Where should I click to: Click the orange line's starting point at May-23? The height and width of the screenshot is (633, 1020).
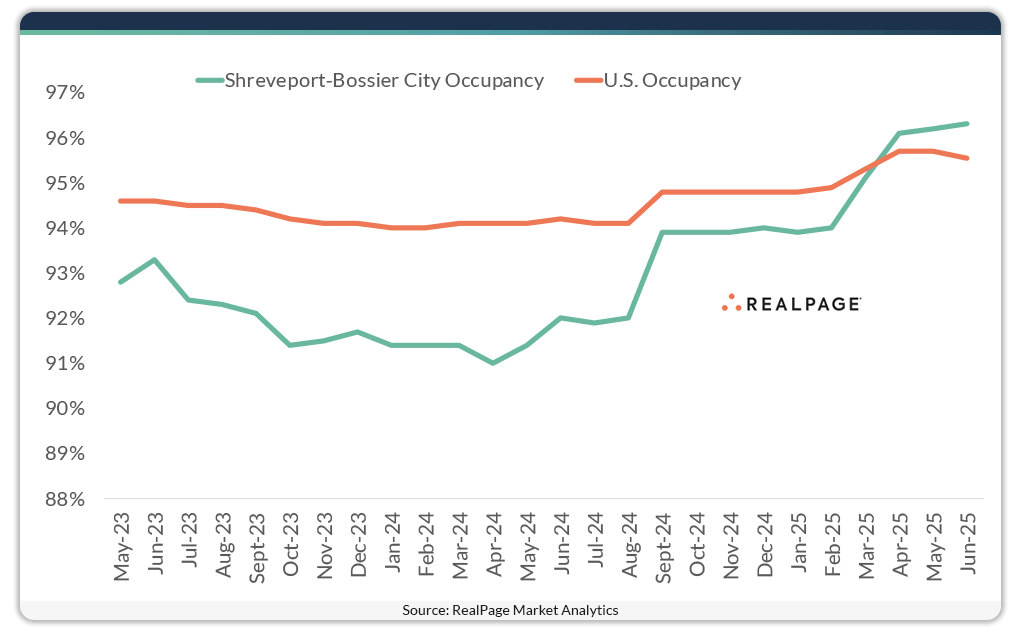121,201
